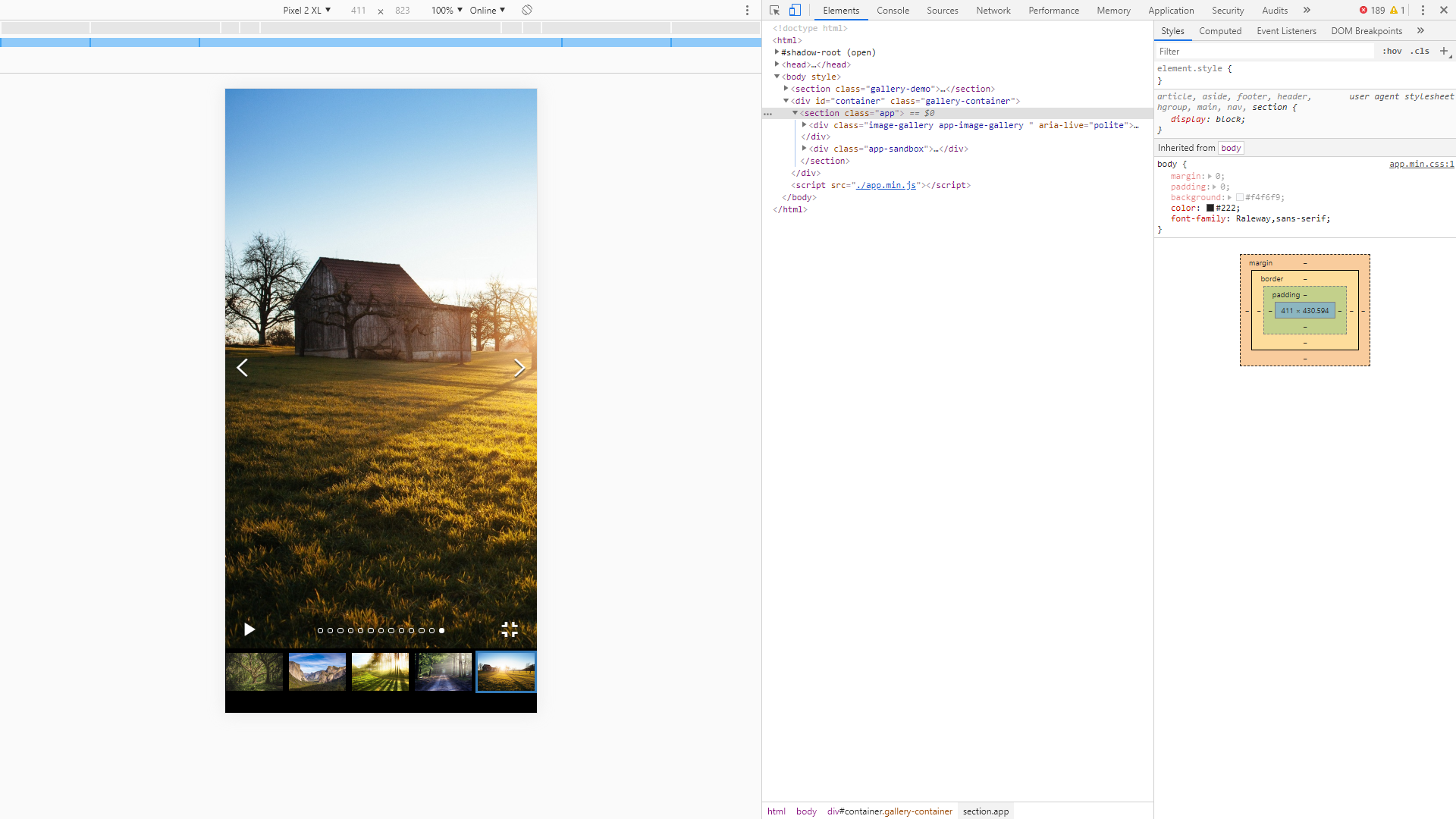
Task: Switch to the Computed tab
Action: (x=1219, y=30)
